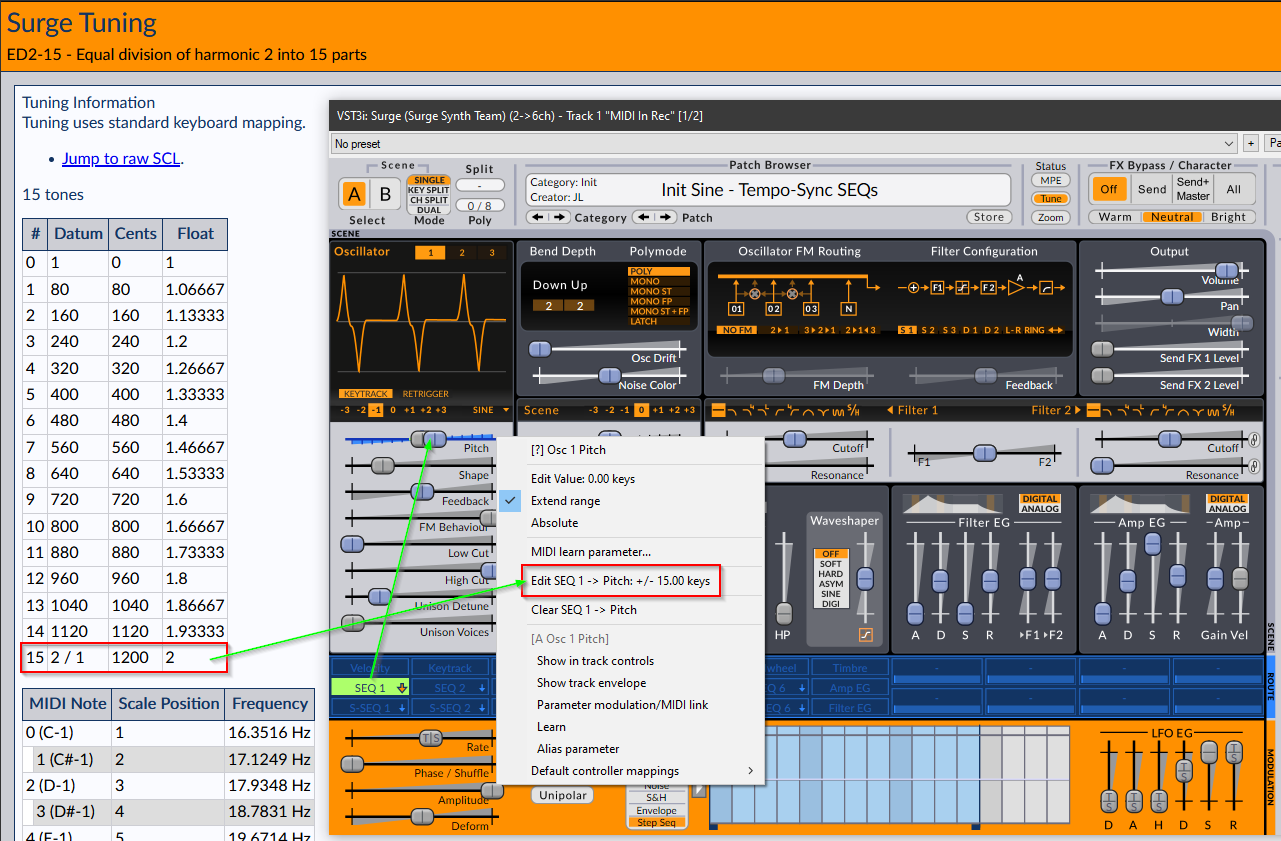This screenshot has width=1281, height=841.
Task: Select oscillator 1 tab
Action: click(x=430, y=253)
